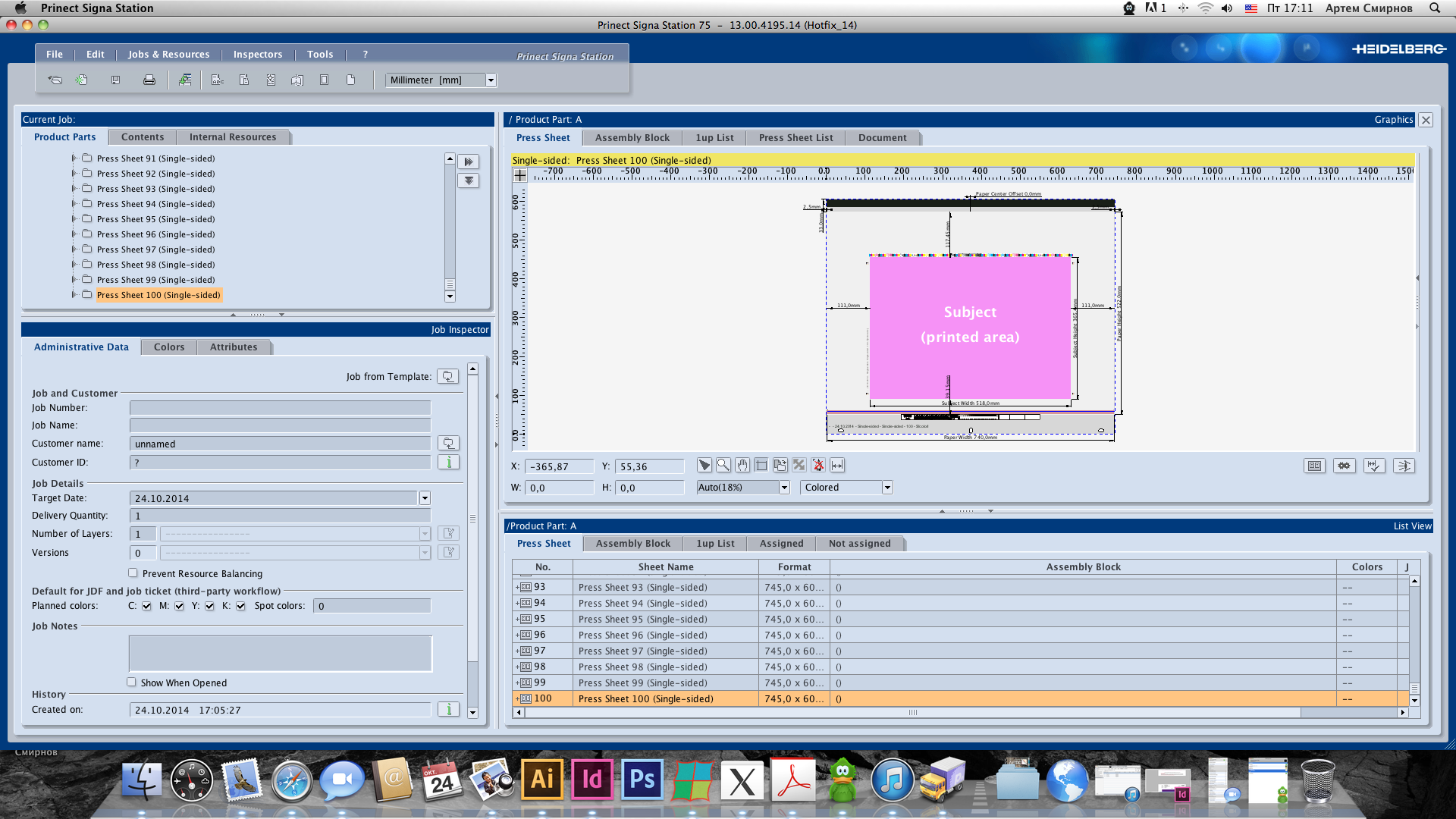Click the sheet view icon at right of graphics toolbar
Viewport: 1456px width, 819px height.
click(1314, 466)
